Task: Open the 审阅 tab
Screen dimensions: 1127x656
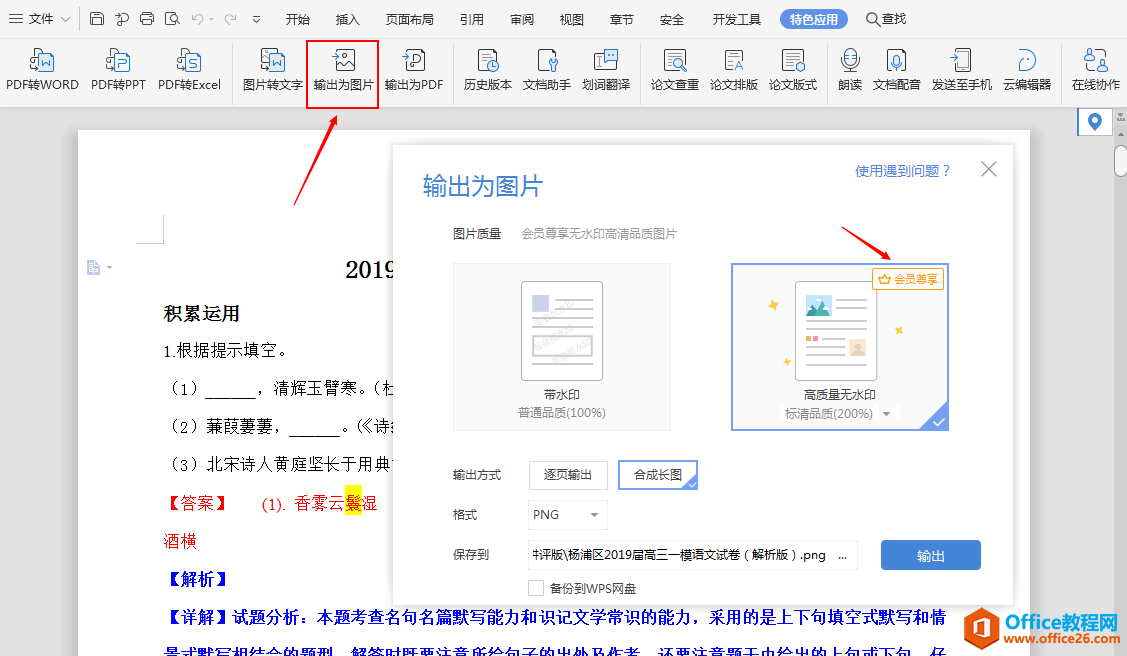Action: 522,19
